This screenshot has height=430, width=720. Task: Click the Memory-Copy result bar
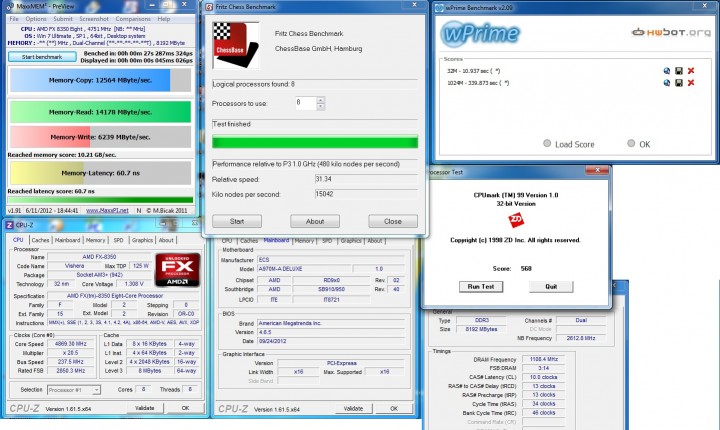101,80
